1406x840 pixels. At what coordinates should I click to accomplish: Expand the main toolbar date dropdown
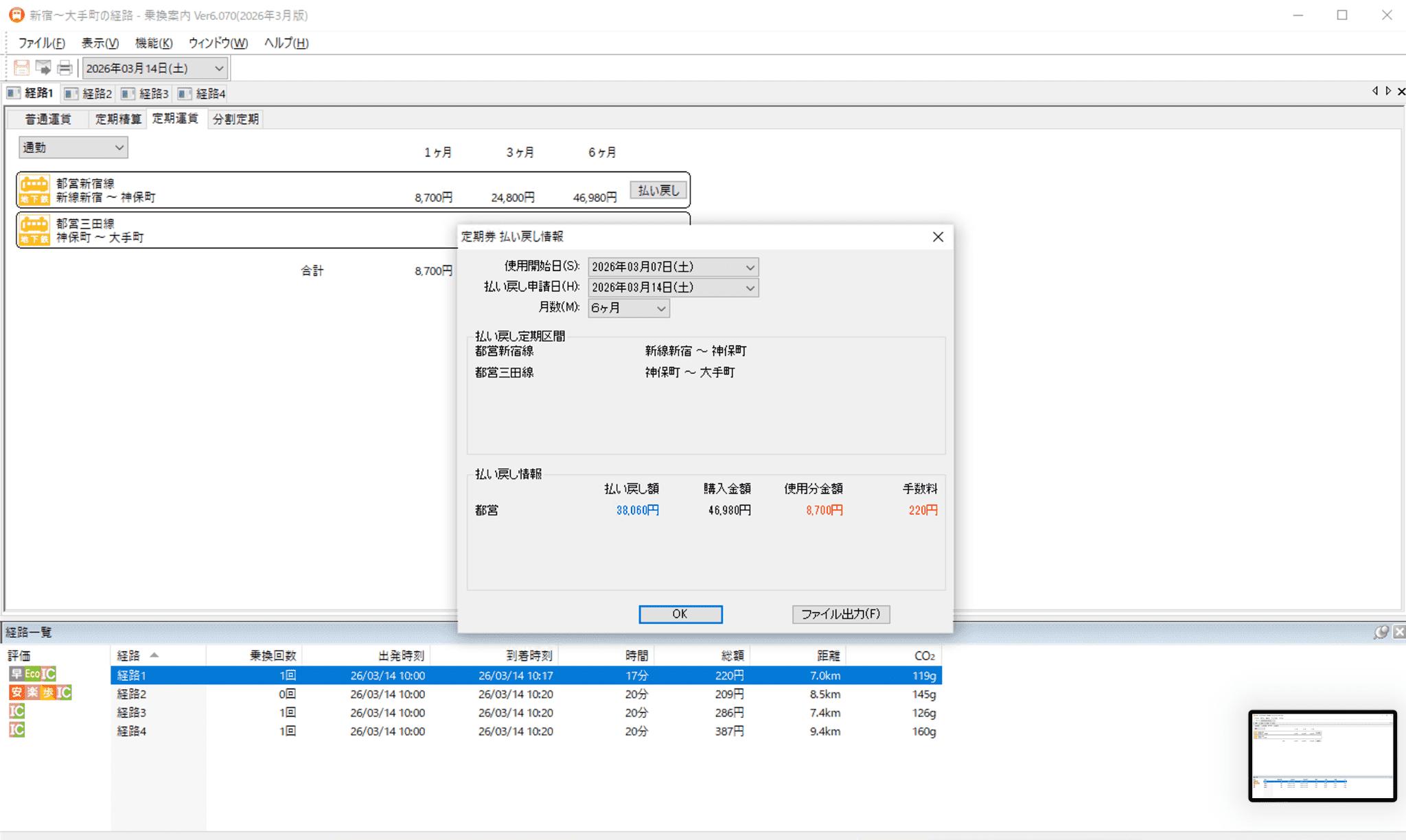pyautogui.click(x=218, y=68)
